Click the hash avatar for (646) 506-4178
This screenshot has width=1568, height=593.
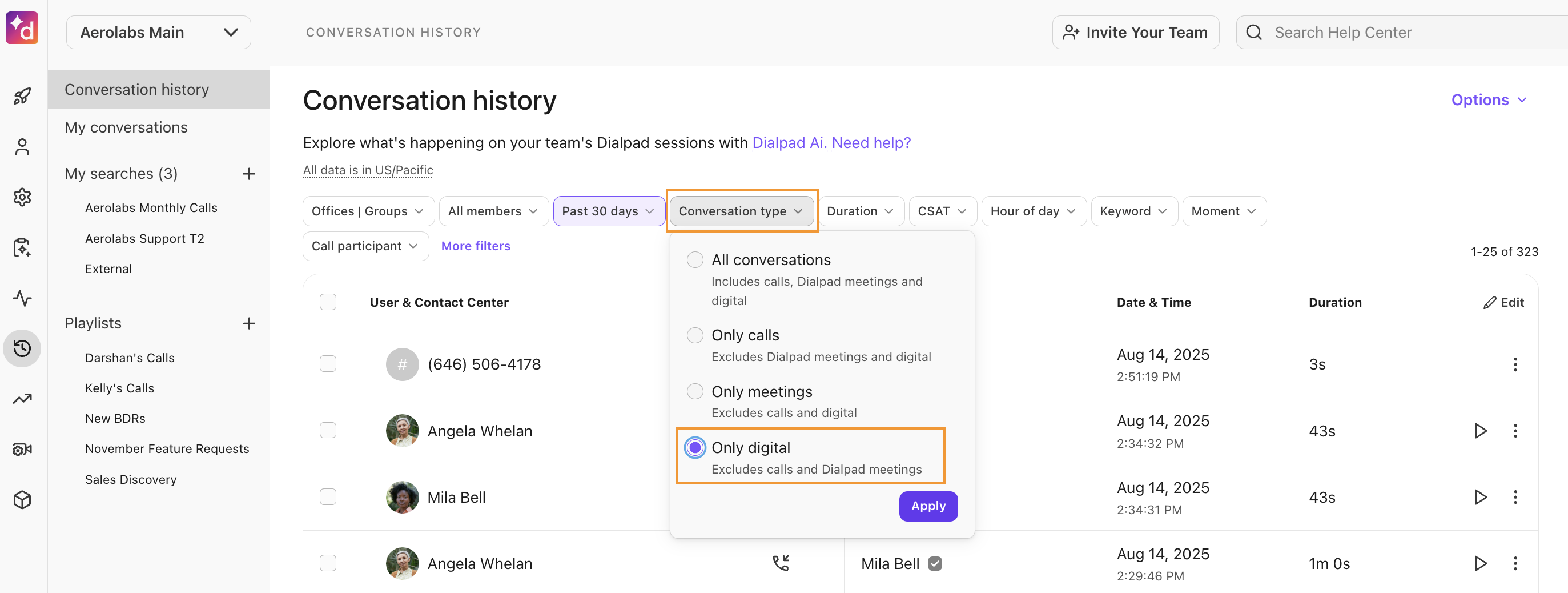tap(403, 364)
